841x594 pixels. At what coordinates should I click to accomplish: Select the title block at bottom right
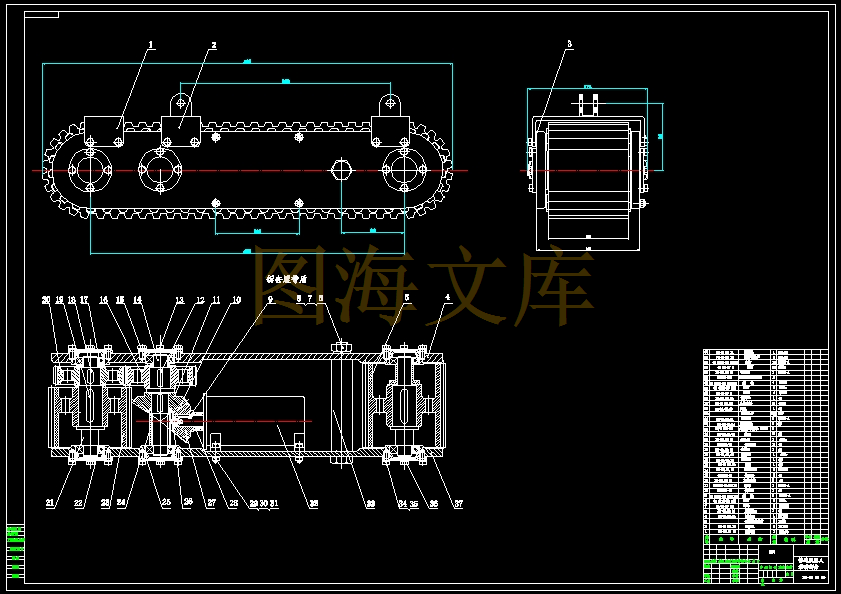click(x=766, y=563)
